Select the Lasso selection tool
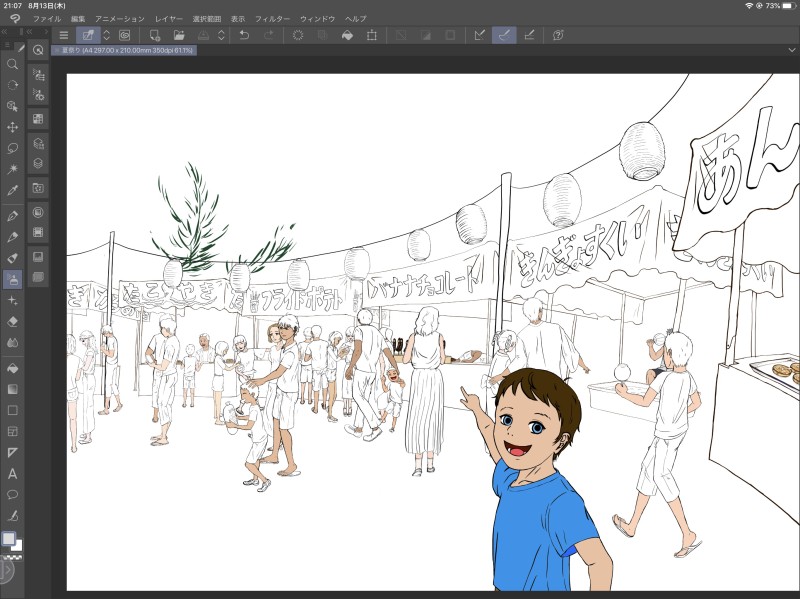This screenshot has height=599, width=800. (13, 148)
